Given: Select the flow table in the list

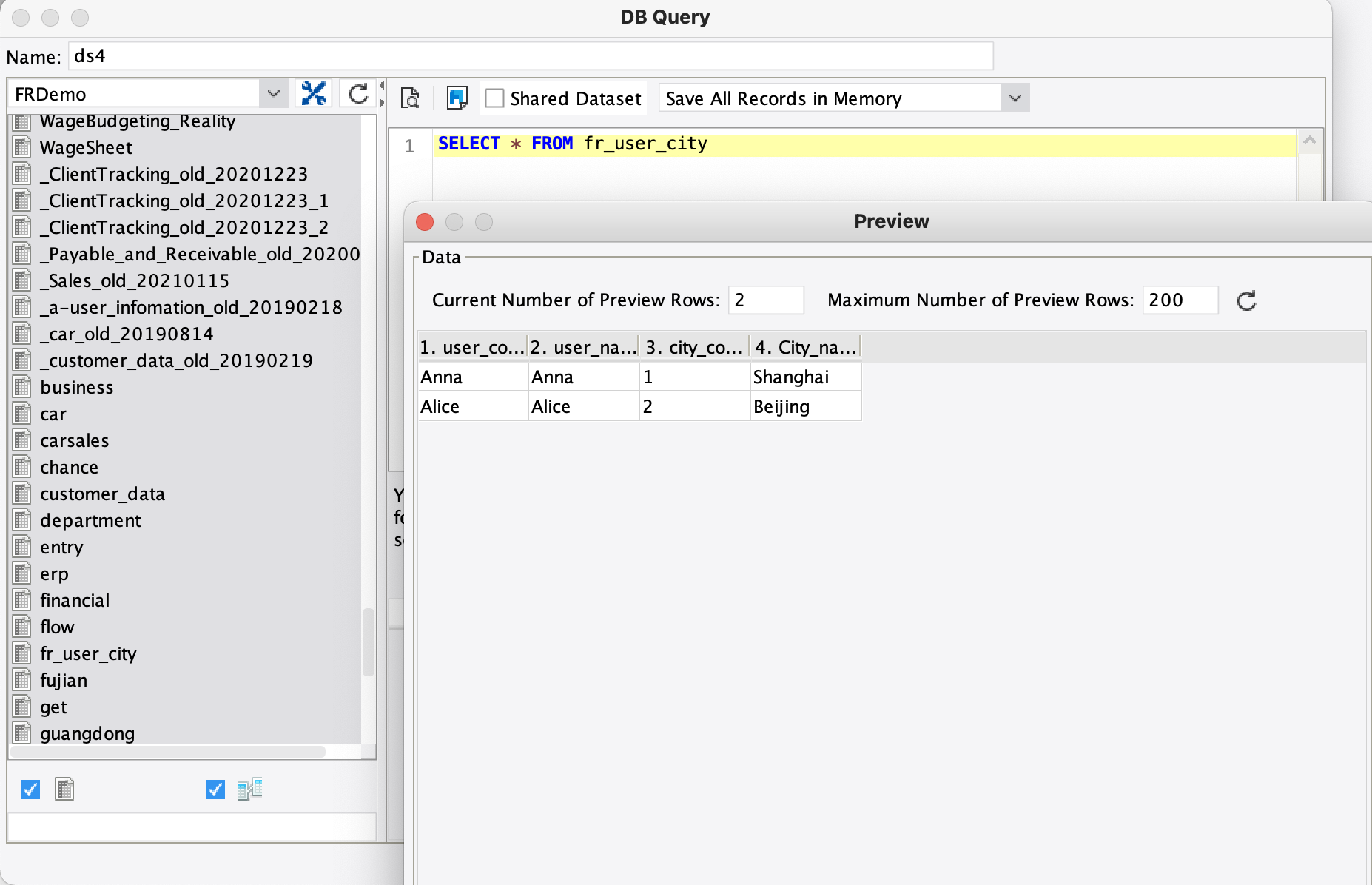Looking at the screenshot, I should [x=57, y=627].
